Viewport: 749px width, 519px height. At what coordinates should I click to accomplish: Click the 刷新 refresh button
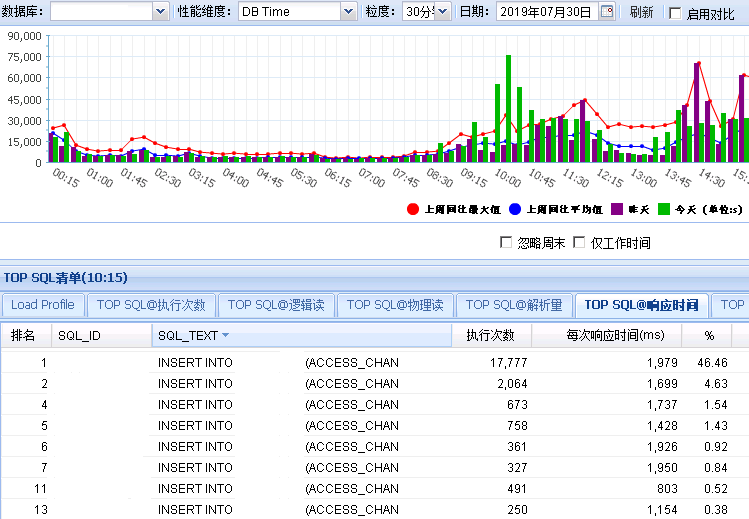point(641,12)
